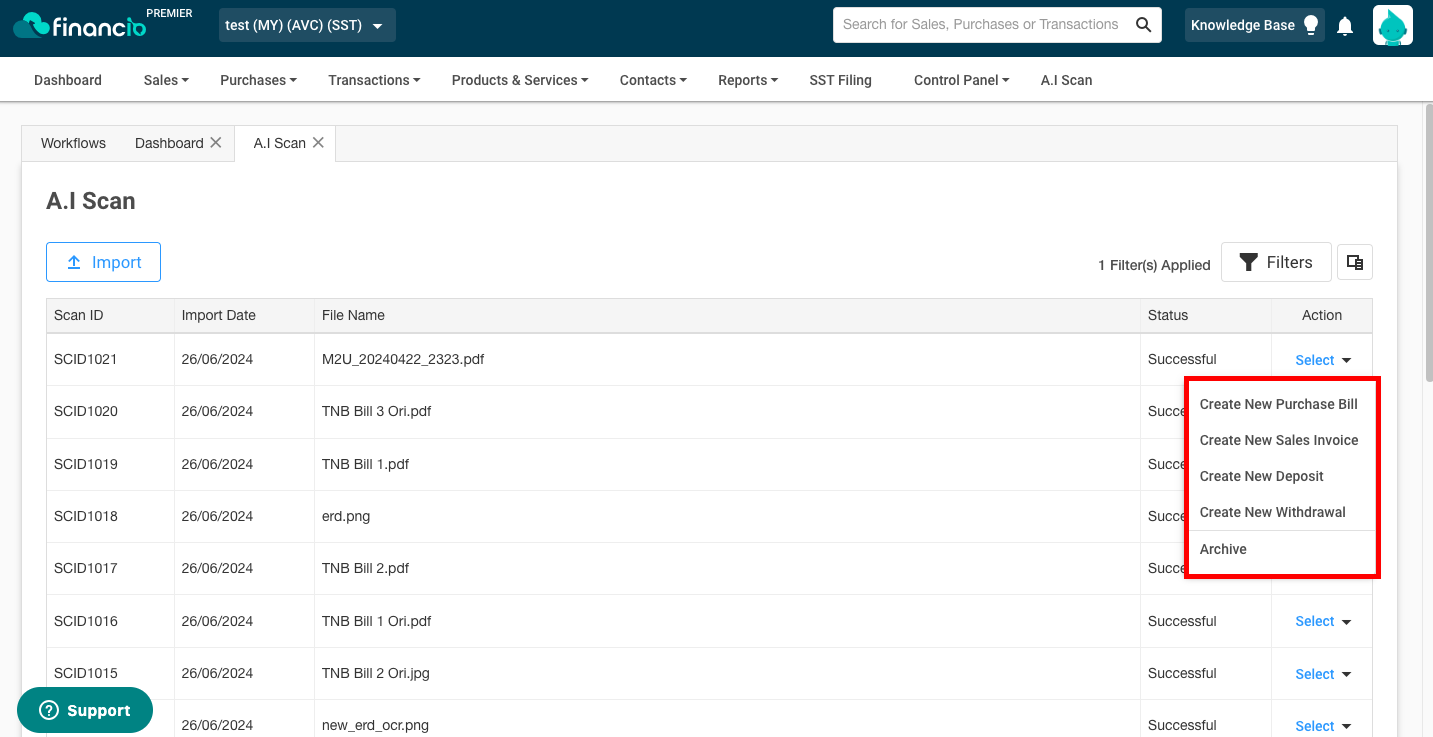1433x737 pixels.
Task: Click the 1 Filter(s) Applied label
Action: pos(1154,265)
